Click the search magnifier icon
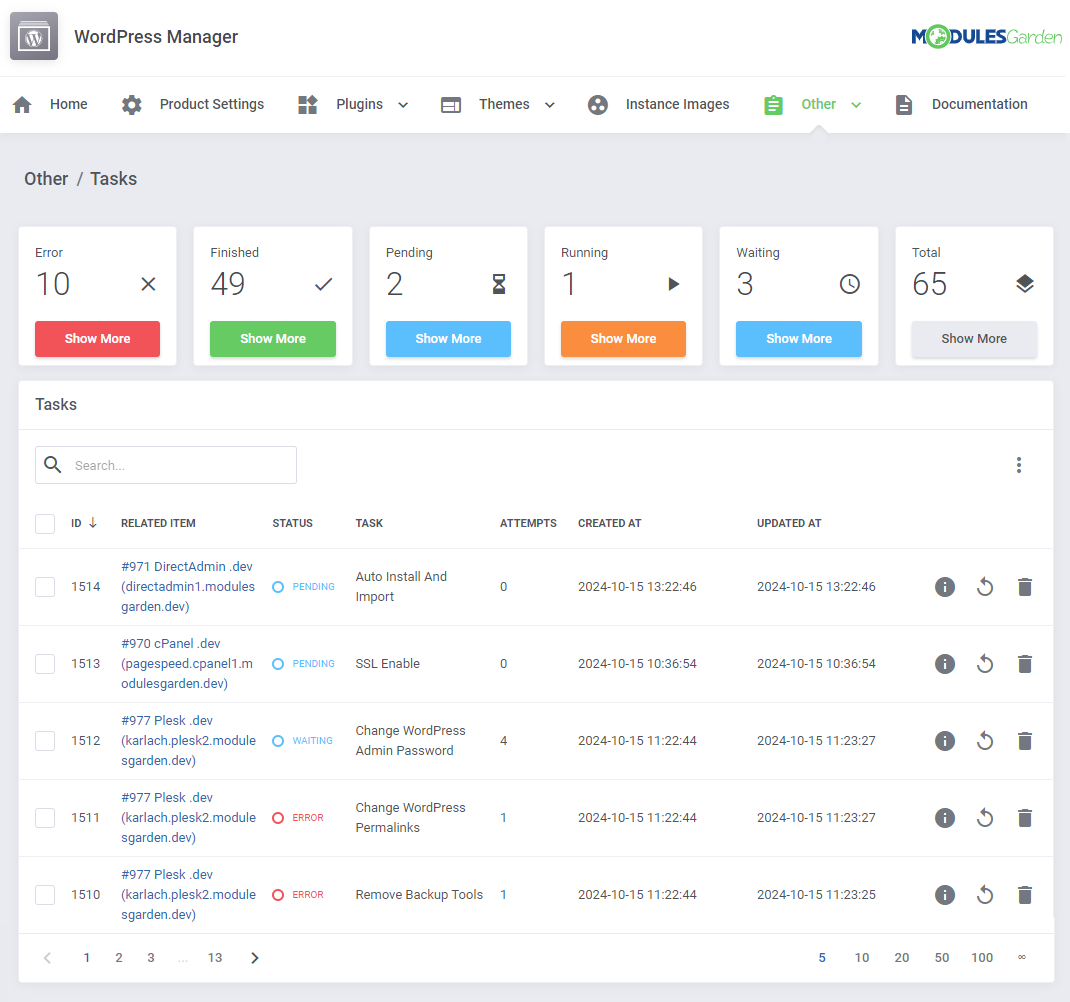Viewport: 1070px width, 1002px height. pos(53,465)
